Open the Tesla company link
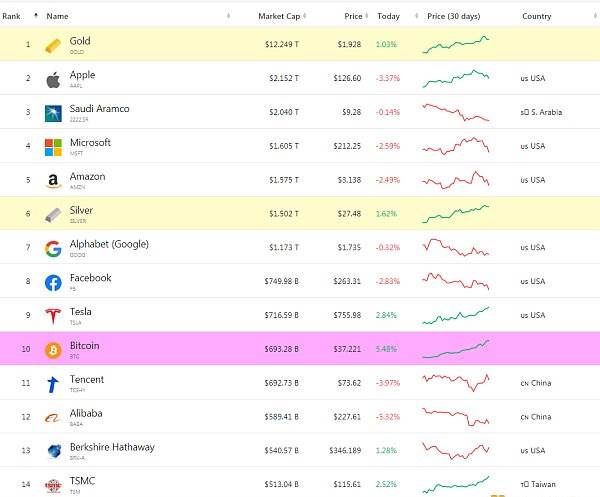The image size is (600, 497). pyautogui.click(x=80, y=311)
